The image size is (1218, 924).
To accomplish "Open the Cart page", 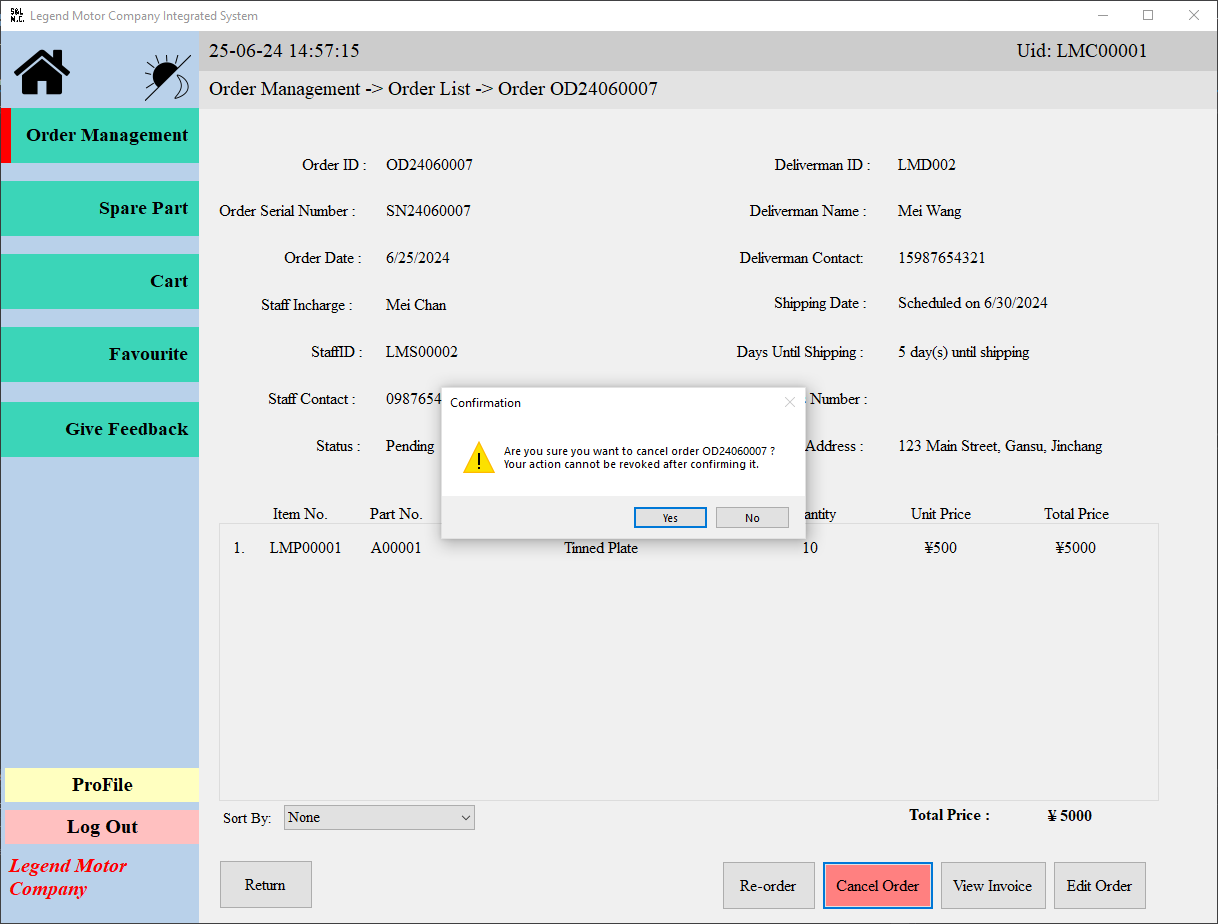I will point(100,282).
